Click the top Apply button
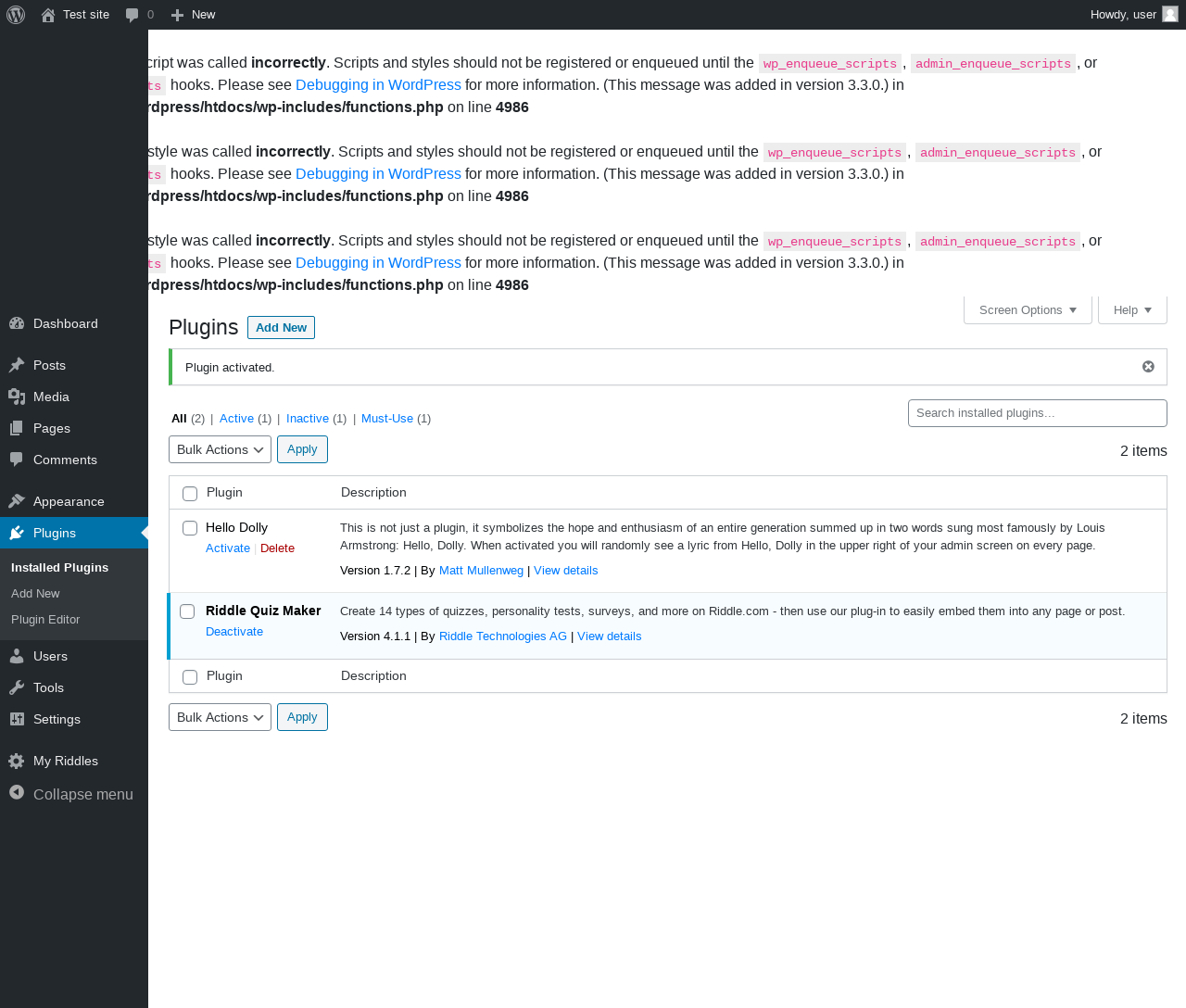1186x1008 pixels. click(302, 449)
